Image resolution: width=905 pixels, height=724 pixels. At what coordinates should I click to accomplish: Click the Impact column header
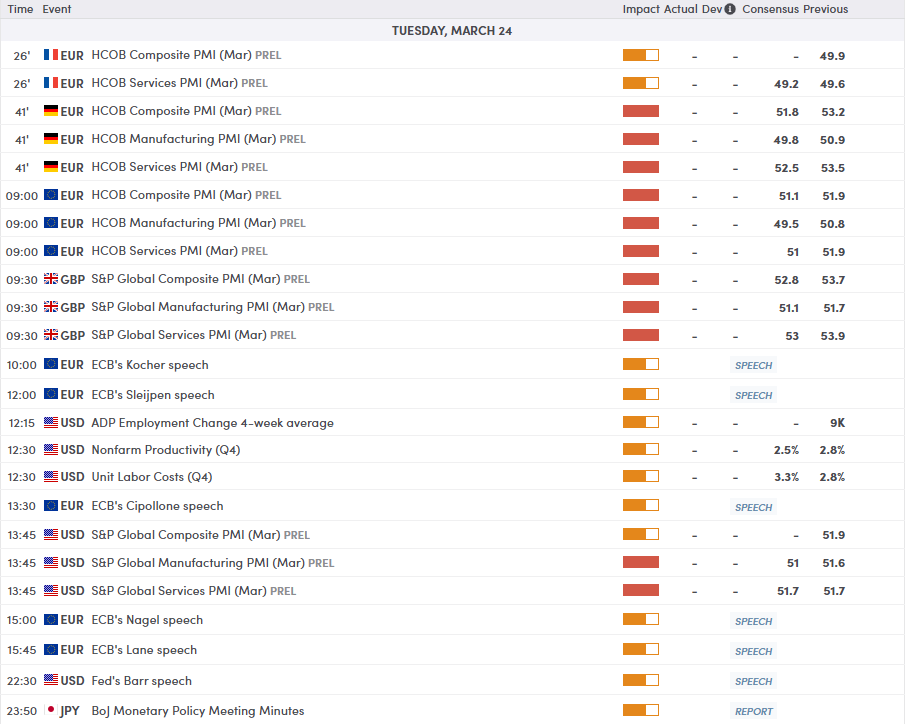(x=641, y=9)
